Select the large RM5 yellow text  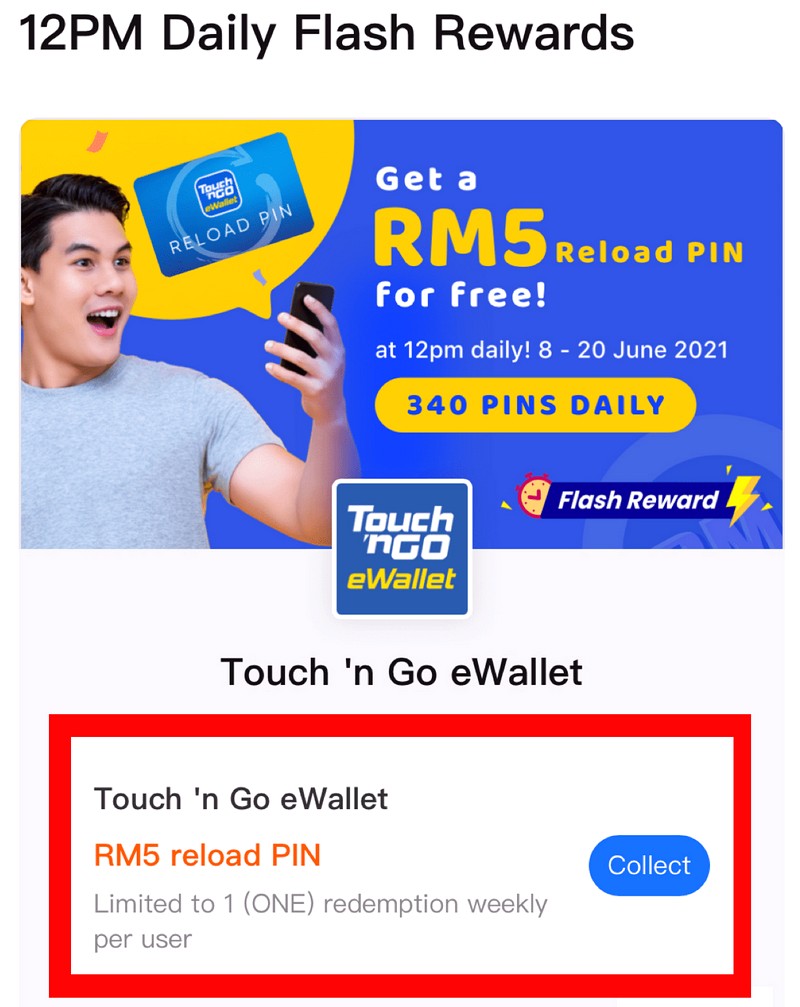point(460,237)
